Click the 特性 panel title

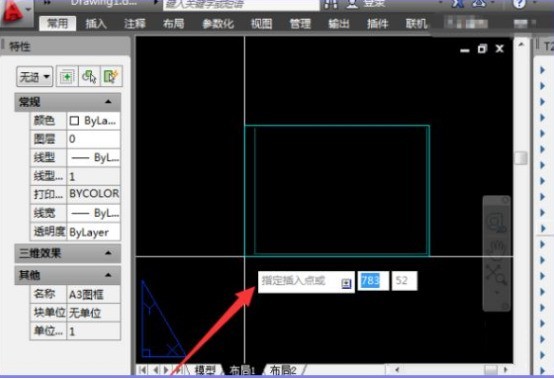(20, 46)
